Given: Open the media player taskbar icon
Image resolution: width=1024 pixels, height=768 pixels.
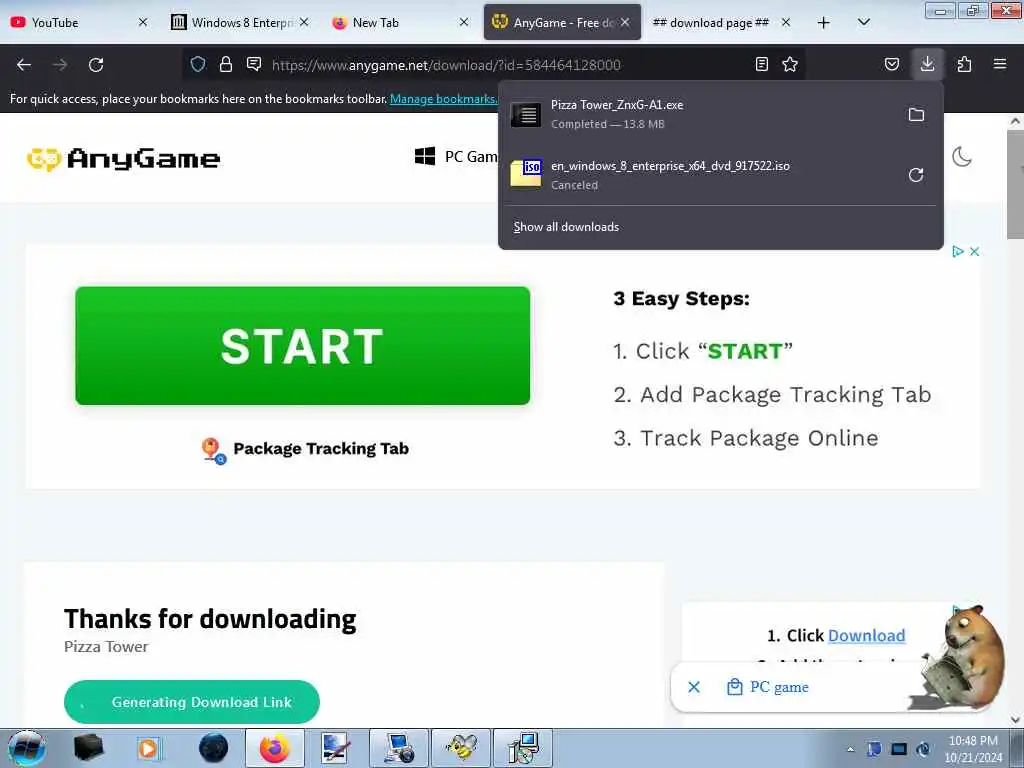Looking at the screenshot, I should (x=148, y=748).
